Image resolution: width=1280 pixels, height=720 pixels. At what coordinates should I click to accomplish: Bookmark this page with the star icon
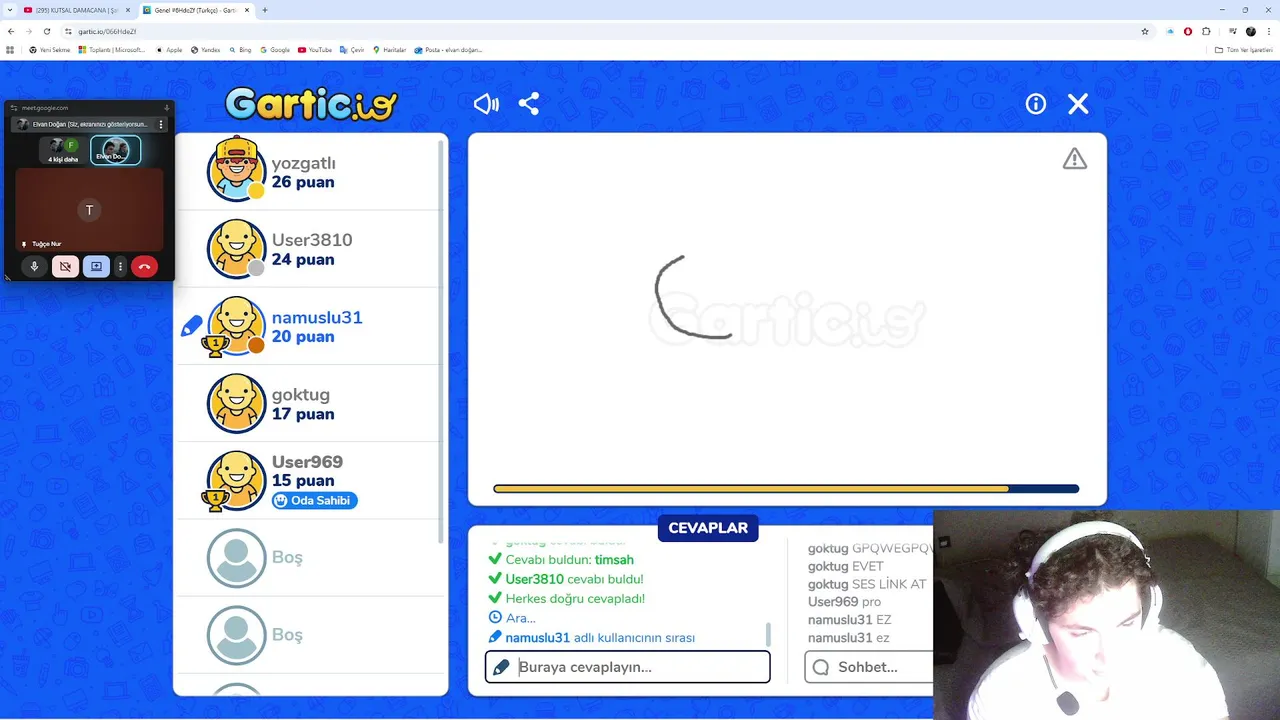pos(1145,31)
